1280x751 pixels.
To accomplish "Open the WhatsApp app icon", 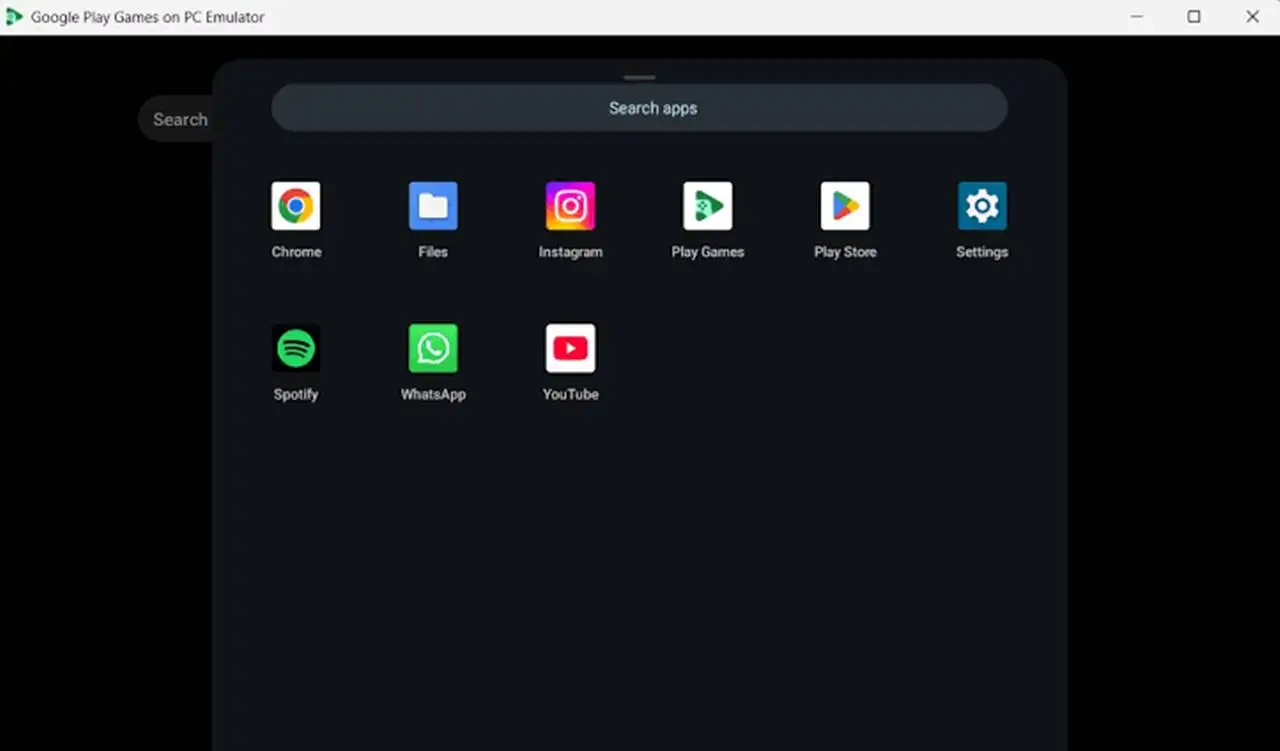I will (433, 348).
